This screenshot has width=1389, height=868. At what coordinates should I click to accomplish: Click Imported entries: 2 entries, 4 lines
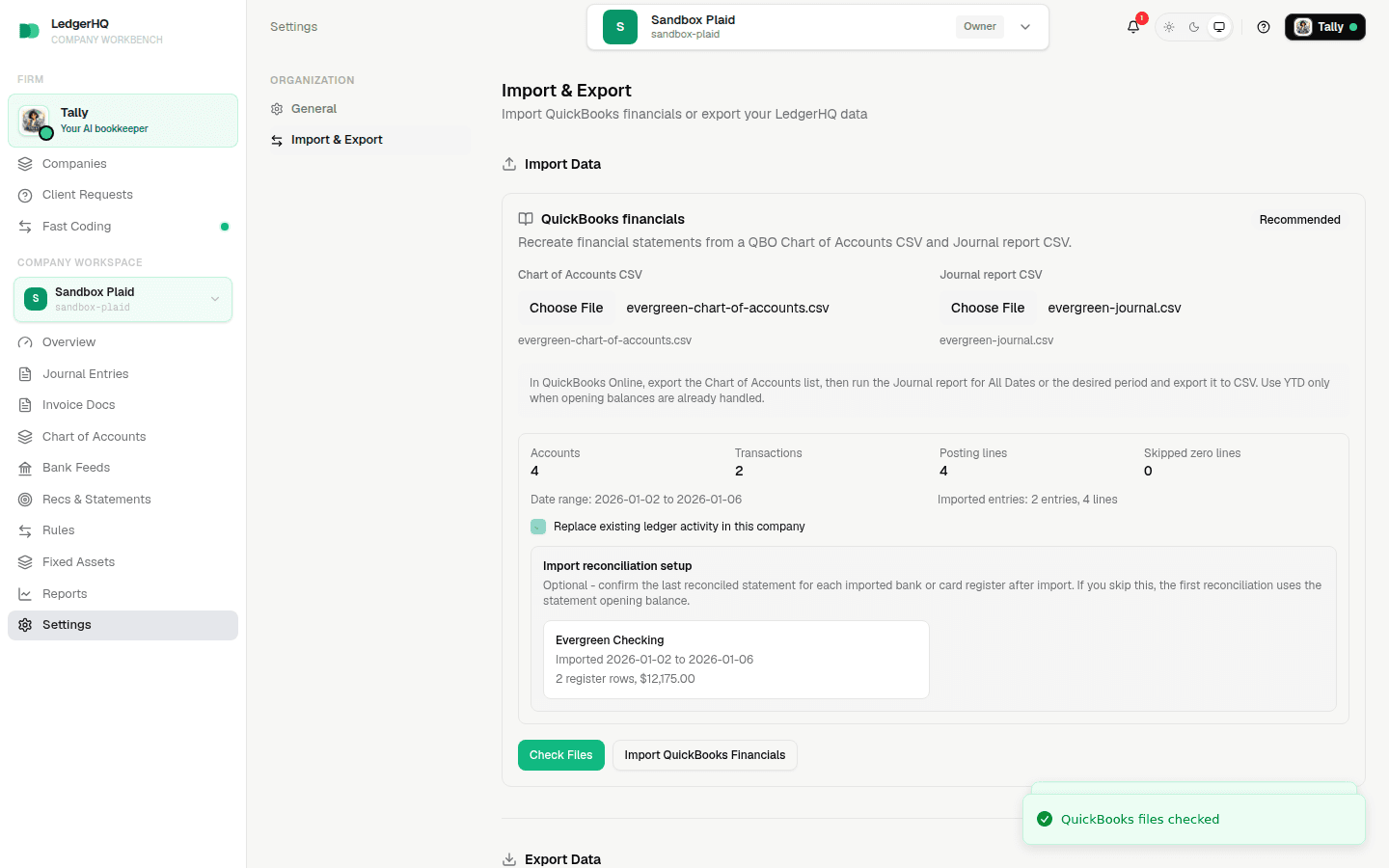pos(1027,500)
